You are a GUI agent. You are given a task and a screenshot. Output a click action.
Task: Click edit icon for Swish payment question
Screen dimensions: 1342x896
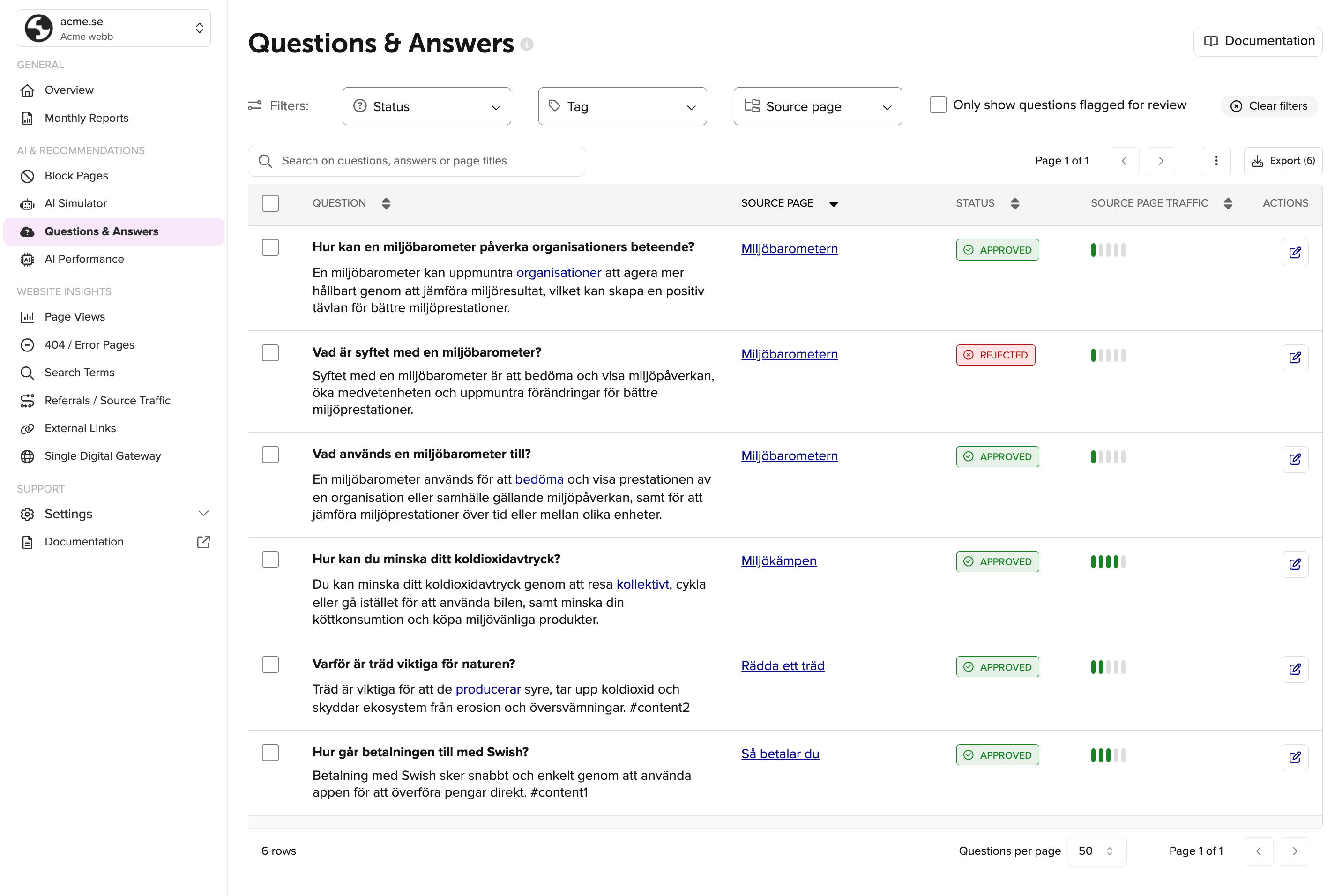click(1294, 757)
